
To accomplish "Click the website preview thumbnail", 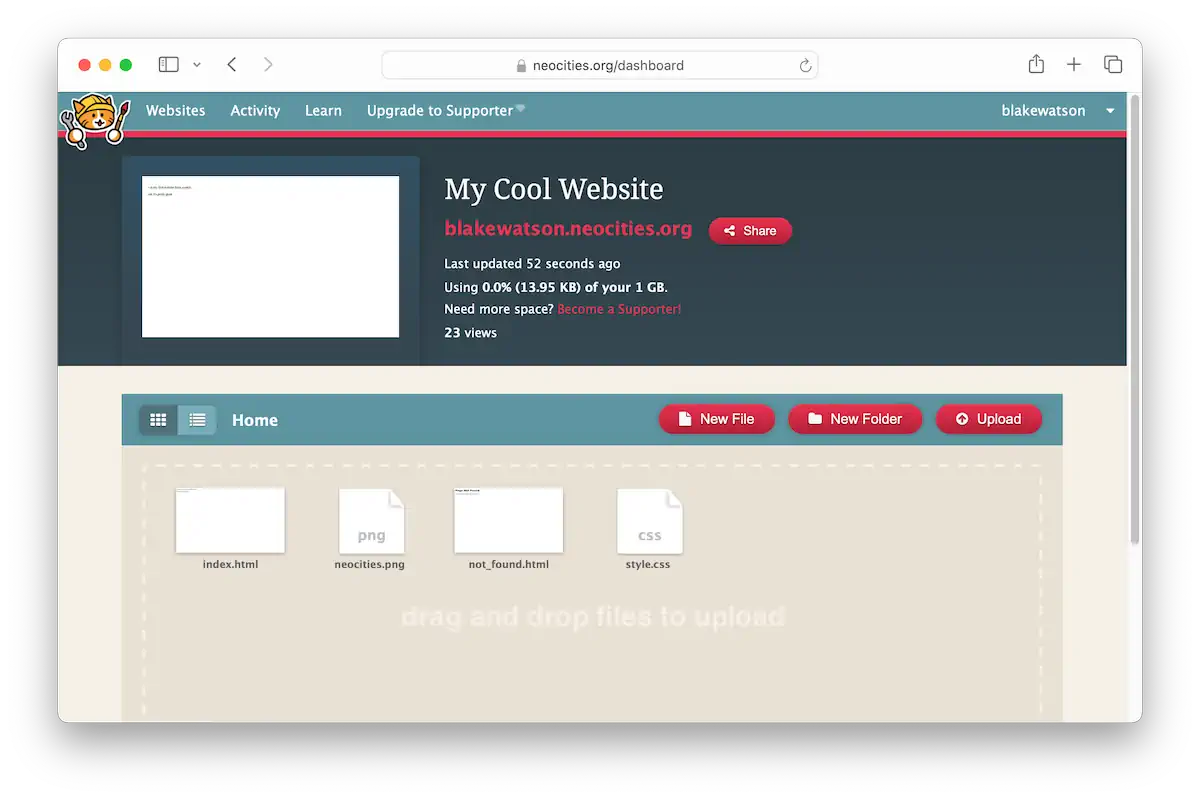I will point(270,256).
